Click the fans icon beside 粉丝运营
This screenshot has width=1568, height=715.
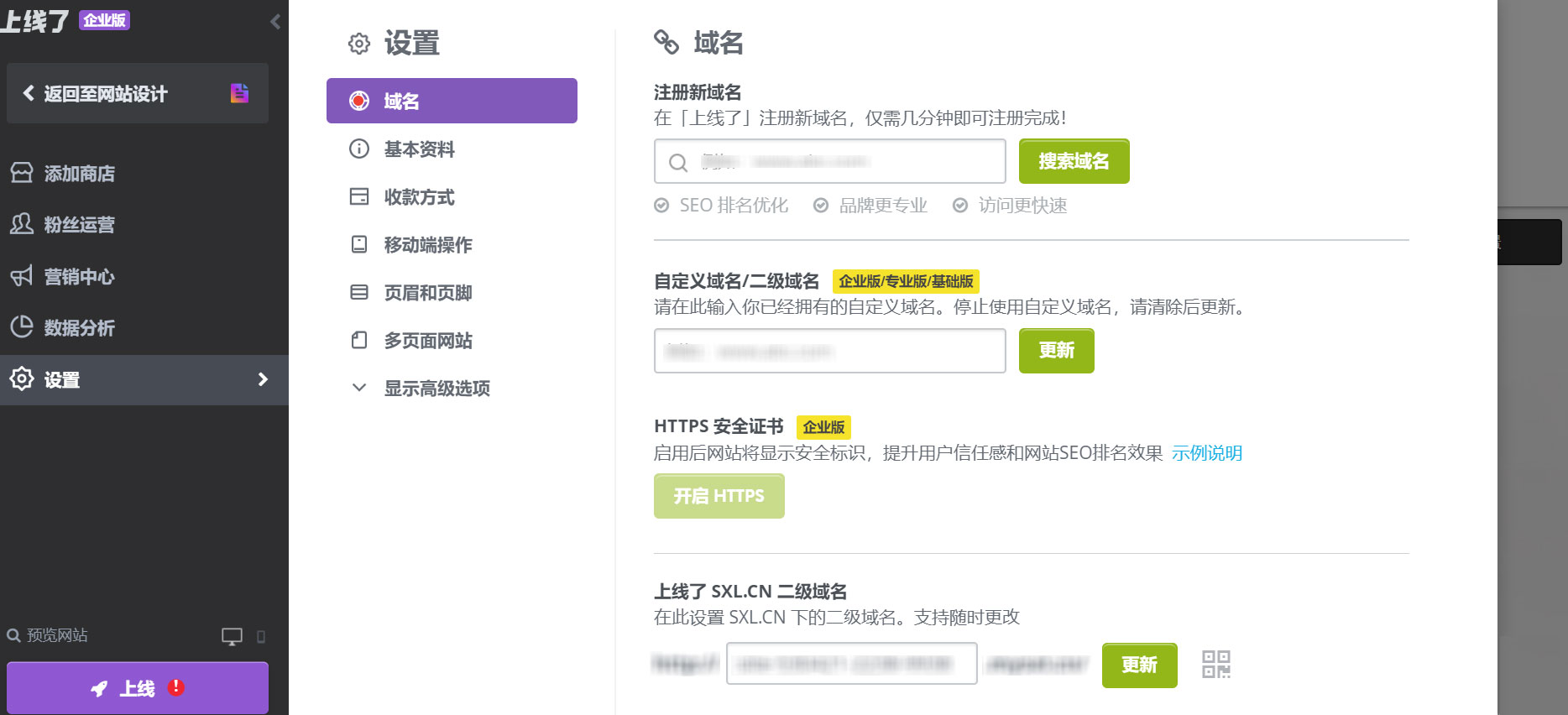point(22,224)
